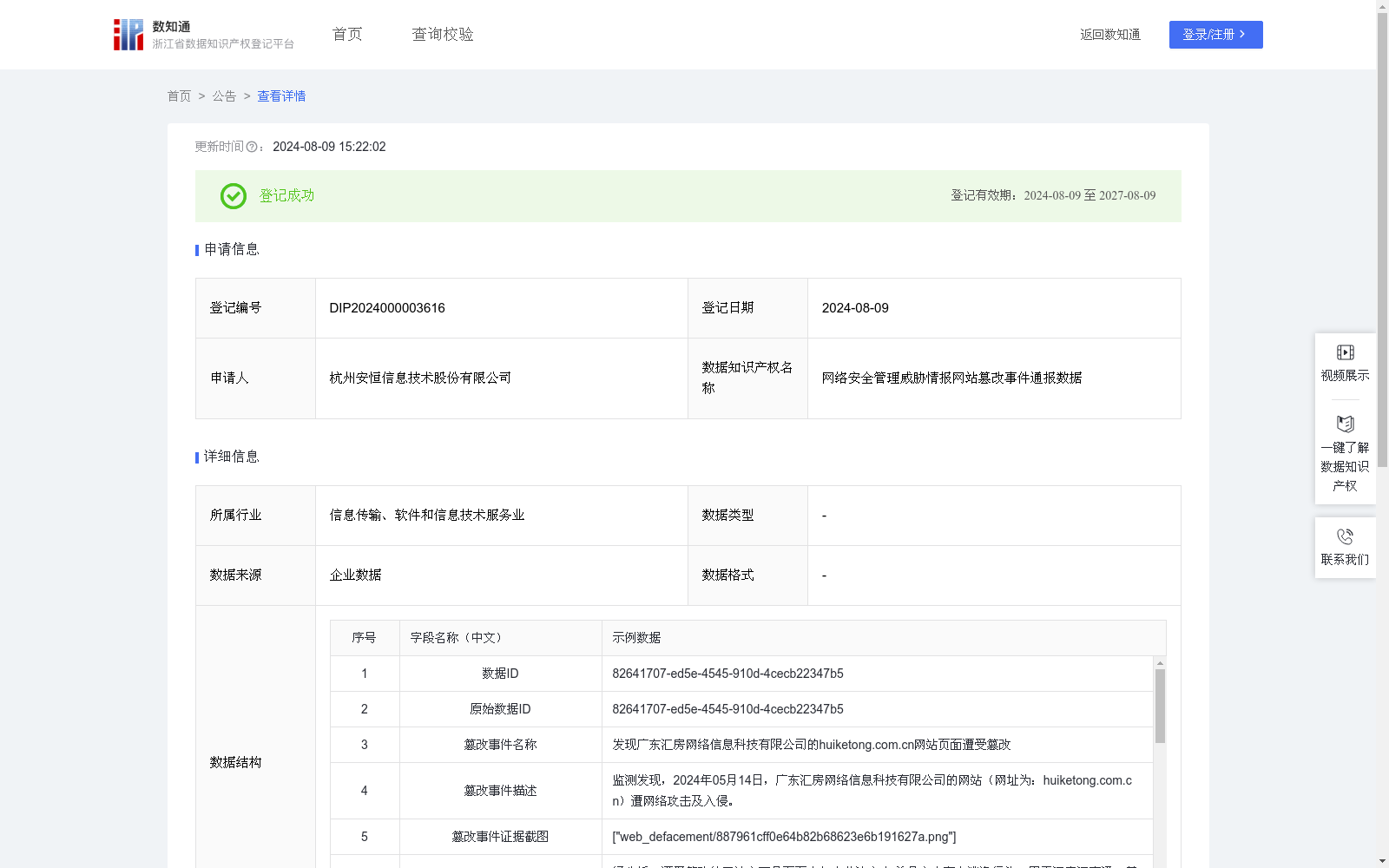Click 网络安全管理威胁情报网站篡改事件通报数据 text
The image size is (1389, 868).
[x=951, y=378]
